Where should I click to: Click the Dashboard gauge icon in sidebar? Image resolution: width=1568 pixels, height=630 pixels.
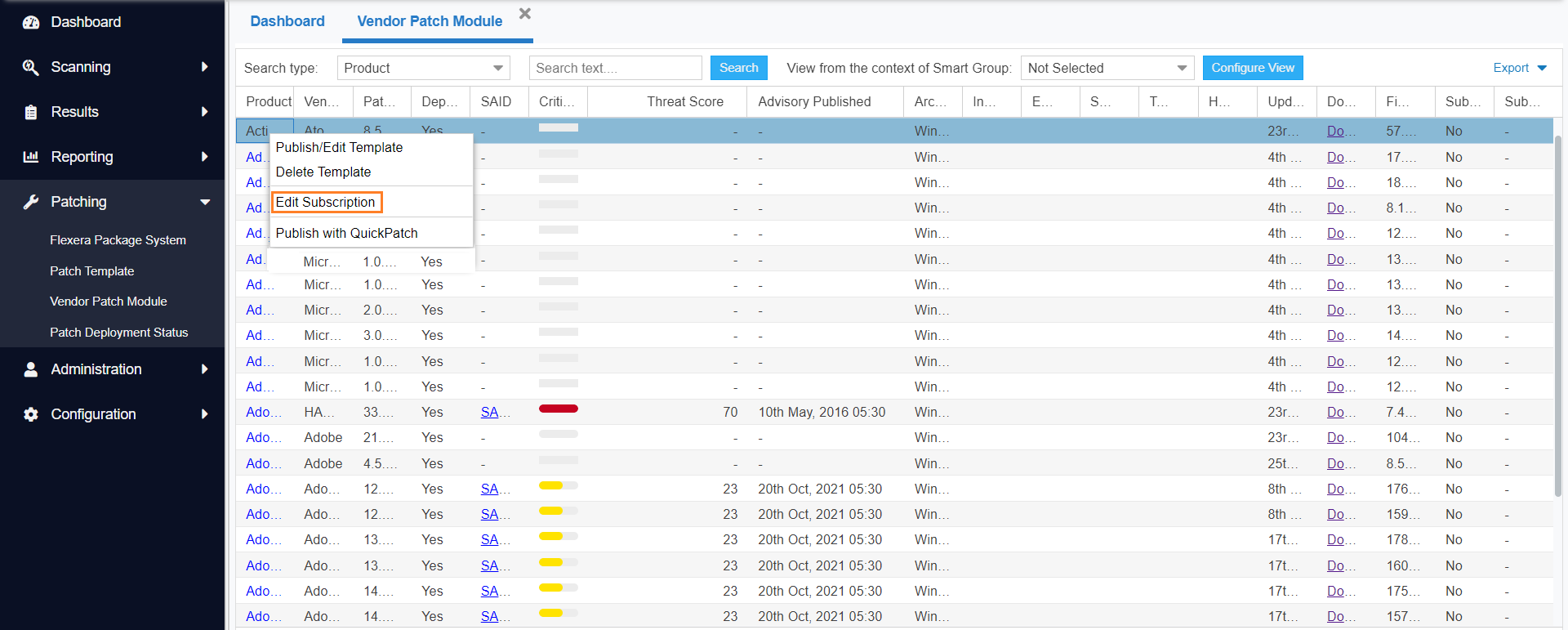point(31,22)
